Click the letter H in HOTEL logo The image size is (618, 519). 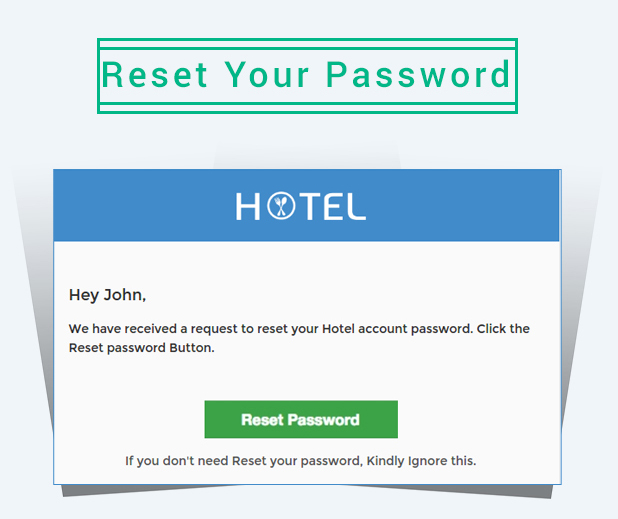248,206
